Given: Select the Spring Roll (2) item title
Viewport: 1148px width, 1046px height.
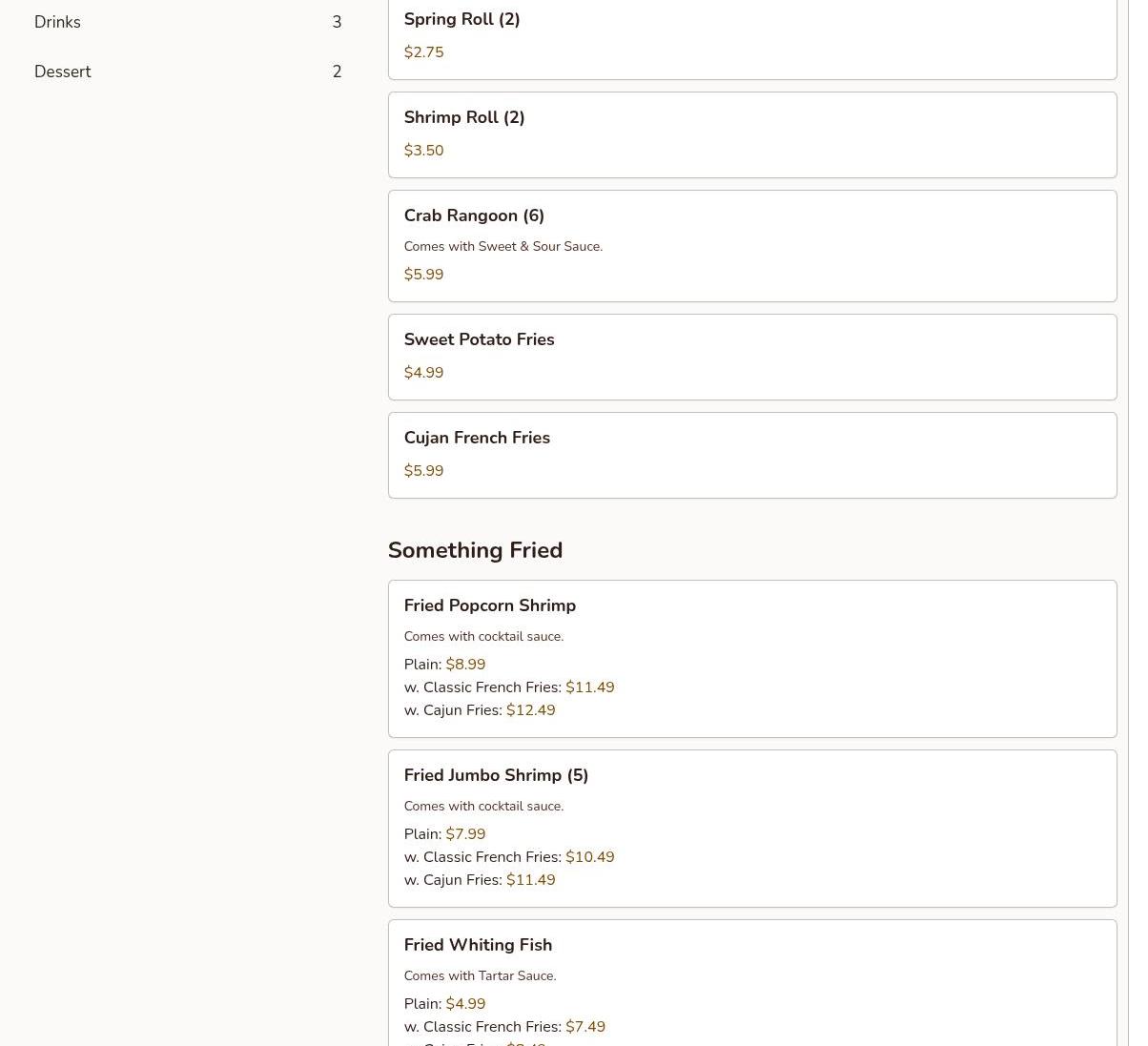Looking at the screenshot, I should [461, 19].
